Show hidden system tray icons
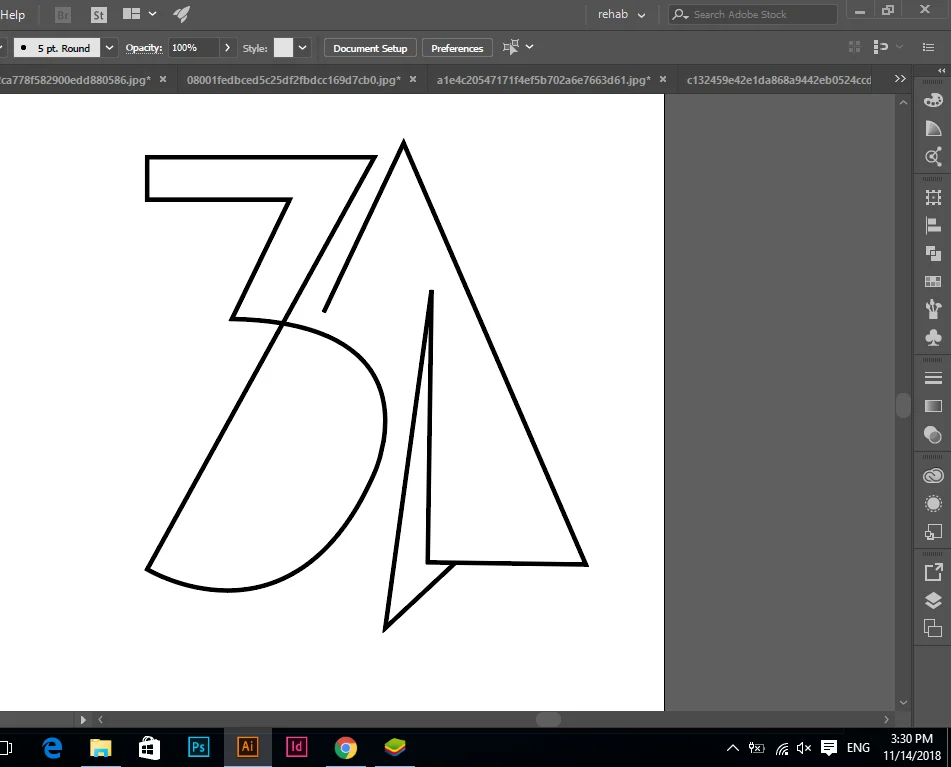Viewport: 951px width, 767px height. [x=733, y=748]
